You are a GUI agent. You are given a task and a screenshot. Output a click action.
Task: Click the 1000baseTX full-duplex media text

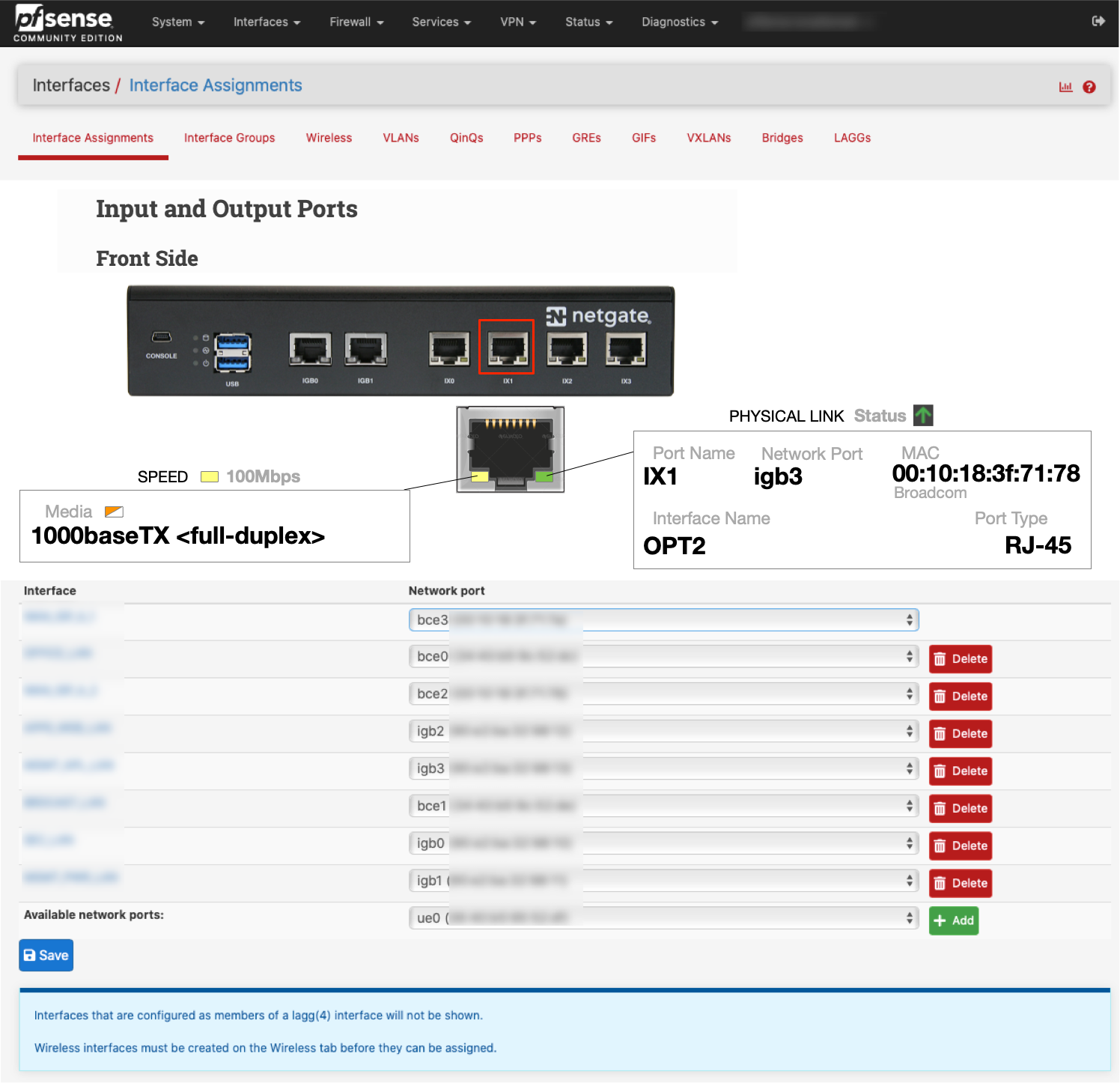click(178, 536)
